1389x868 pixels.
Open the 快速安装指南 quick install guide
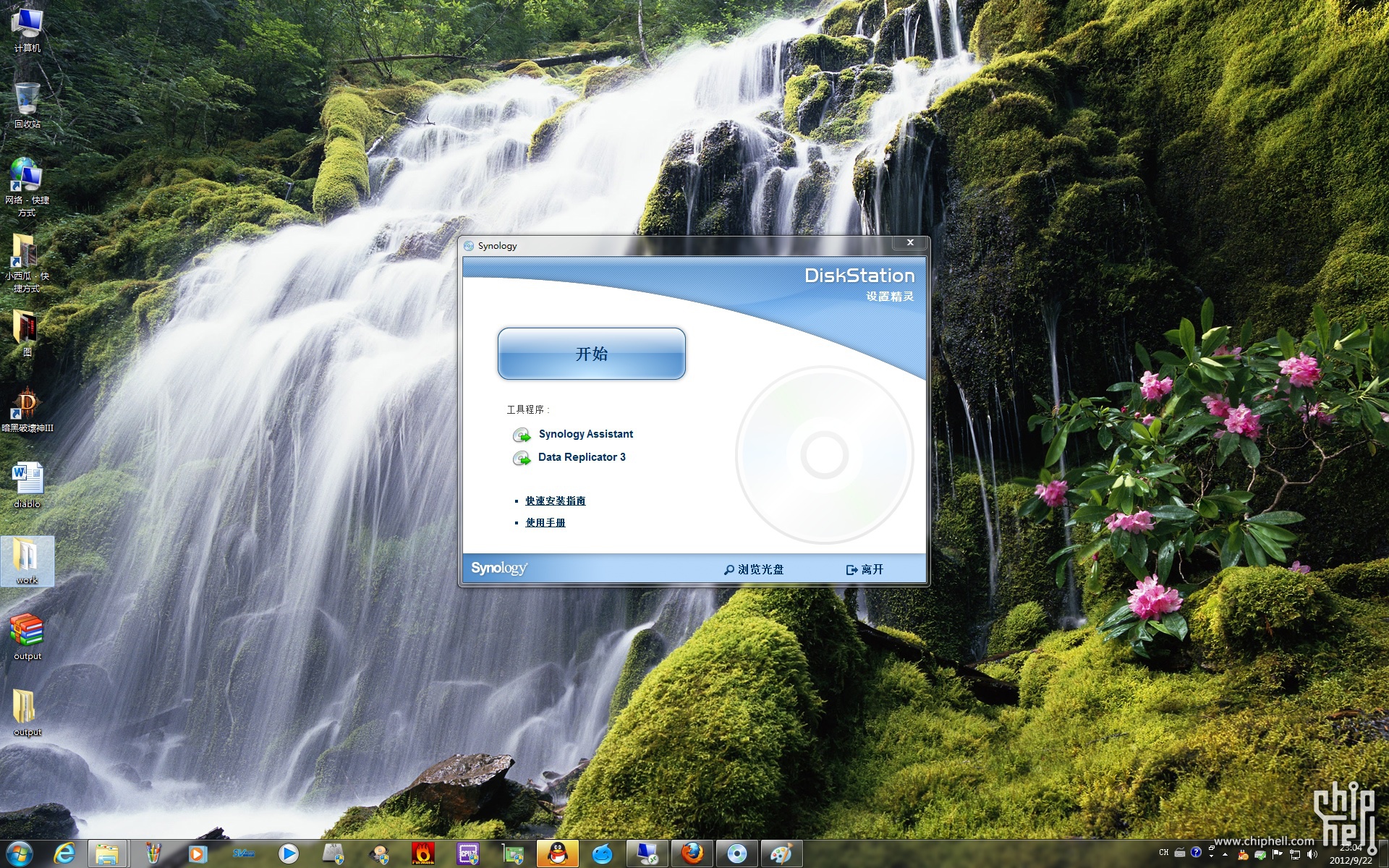click(555, 501)
